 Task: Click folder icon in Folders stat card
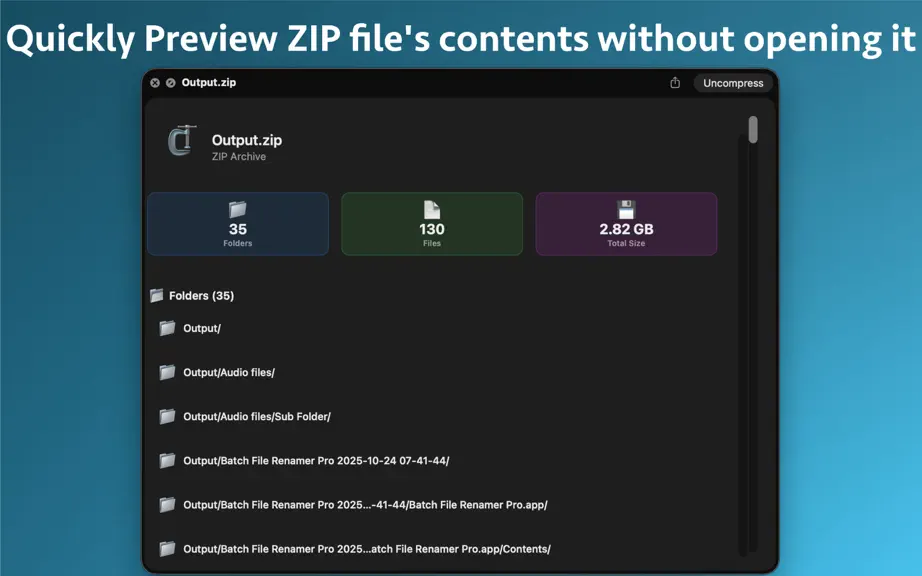[x=238, y=209]
